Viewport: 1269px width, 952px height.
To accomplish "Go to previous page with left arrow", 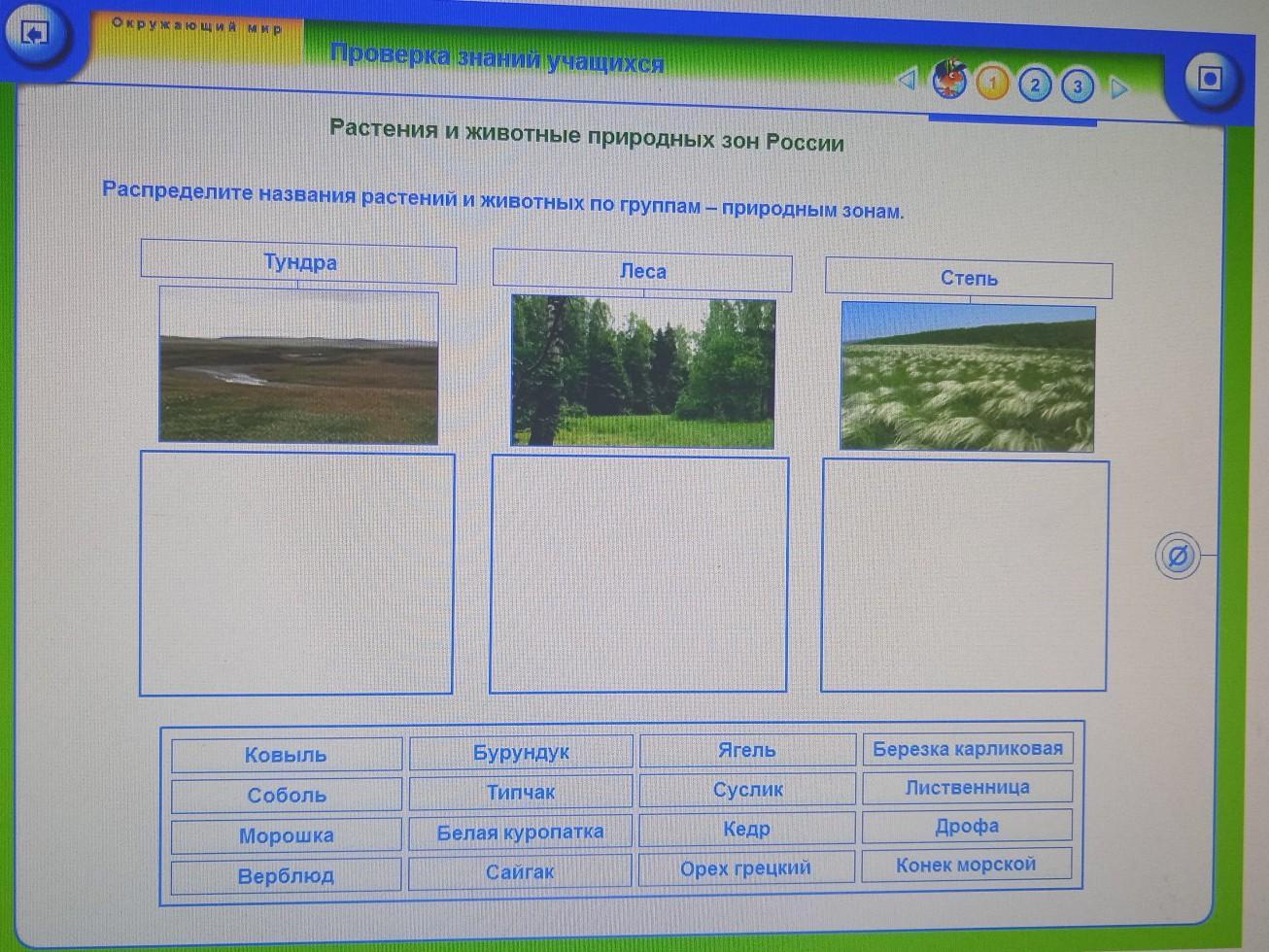I will [x=907, y=79].
